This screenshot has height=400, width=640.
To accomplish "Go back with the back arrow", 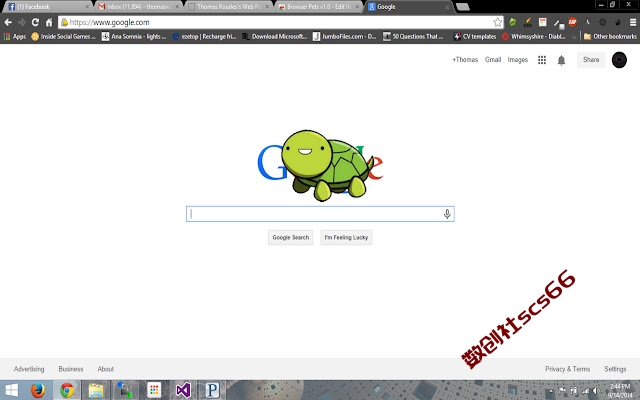I will pyautogui.click(x=8, y=22).
